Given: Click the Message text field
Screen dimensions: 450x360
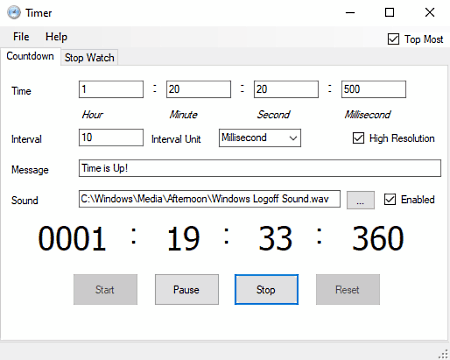Looking at the screenshot, I should click(260, 168).
